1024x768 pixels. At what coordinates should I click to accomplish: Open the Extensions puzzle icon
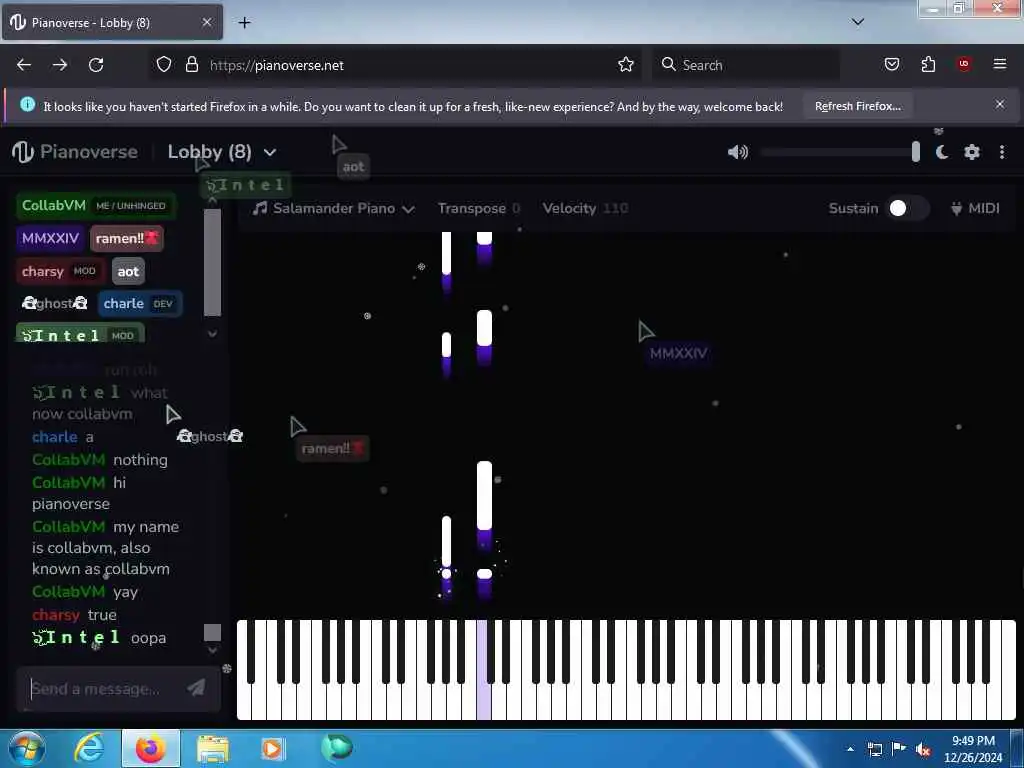click(928, 64)
